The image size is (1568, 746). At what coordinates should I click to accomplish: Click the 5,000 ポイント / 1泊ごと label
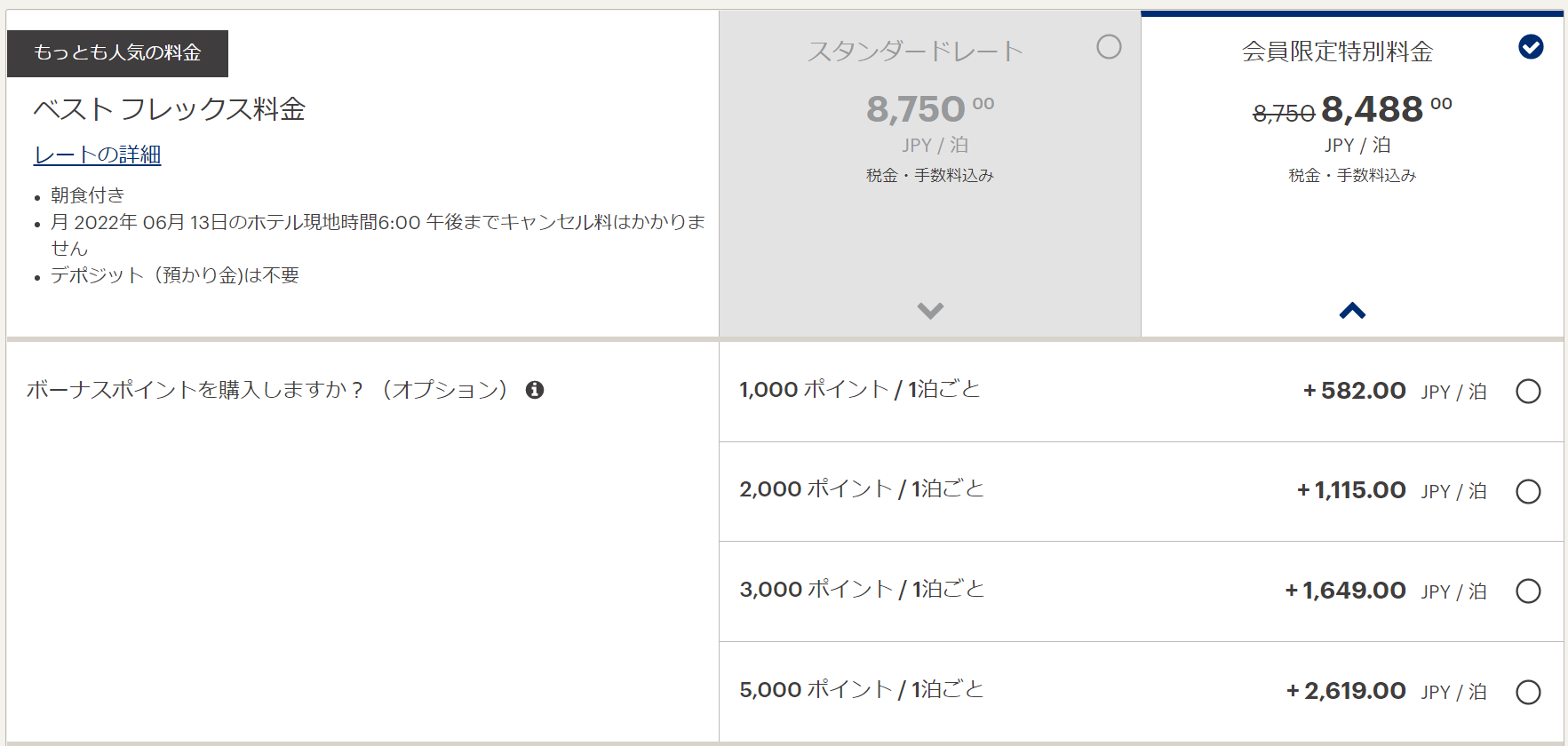click(x=861, y=690)
